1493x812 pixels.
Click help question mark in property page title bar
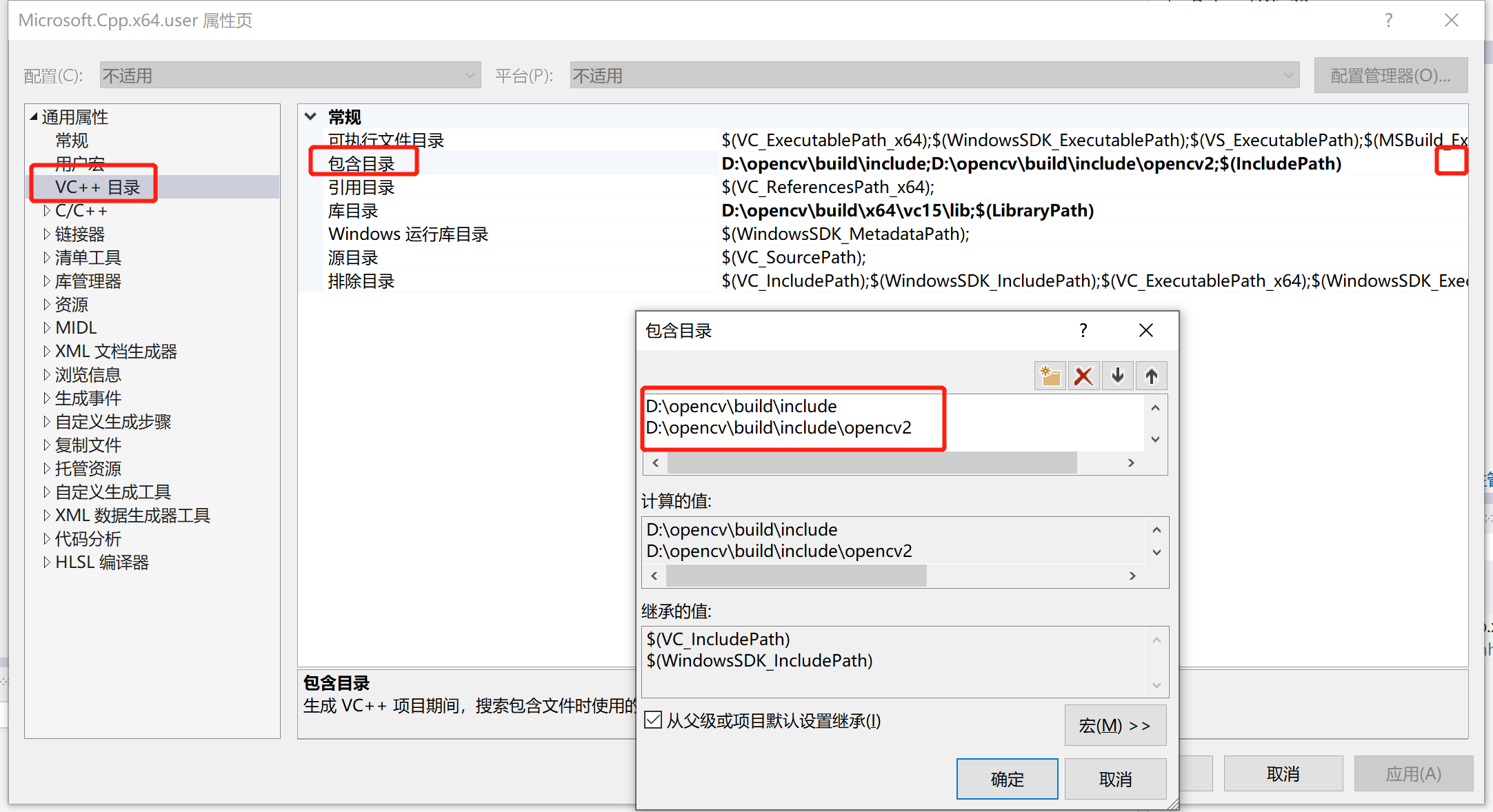tap(1388, 21)
